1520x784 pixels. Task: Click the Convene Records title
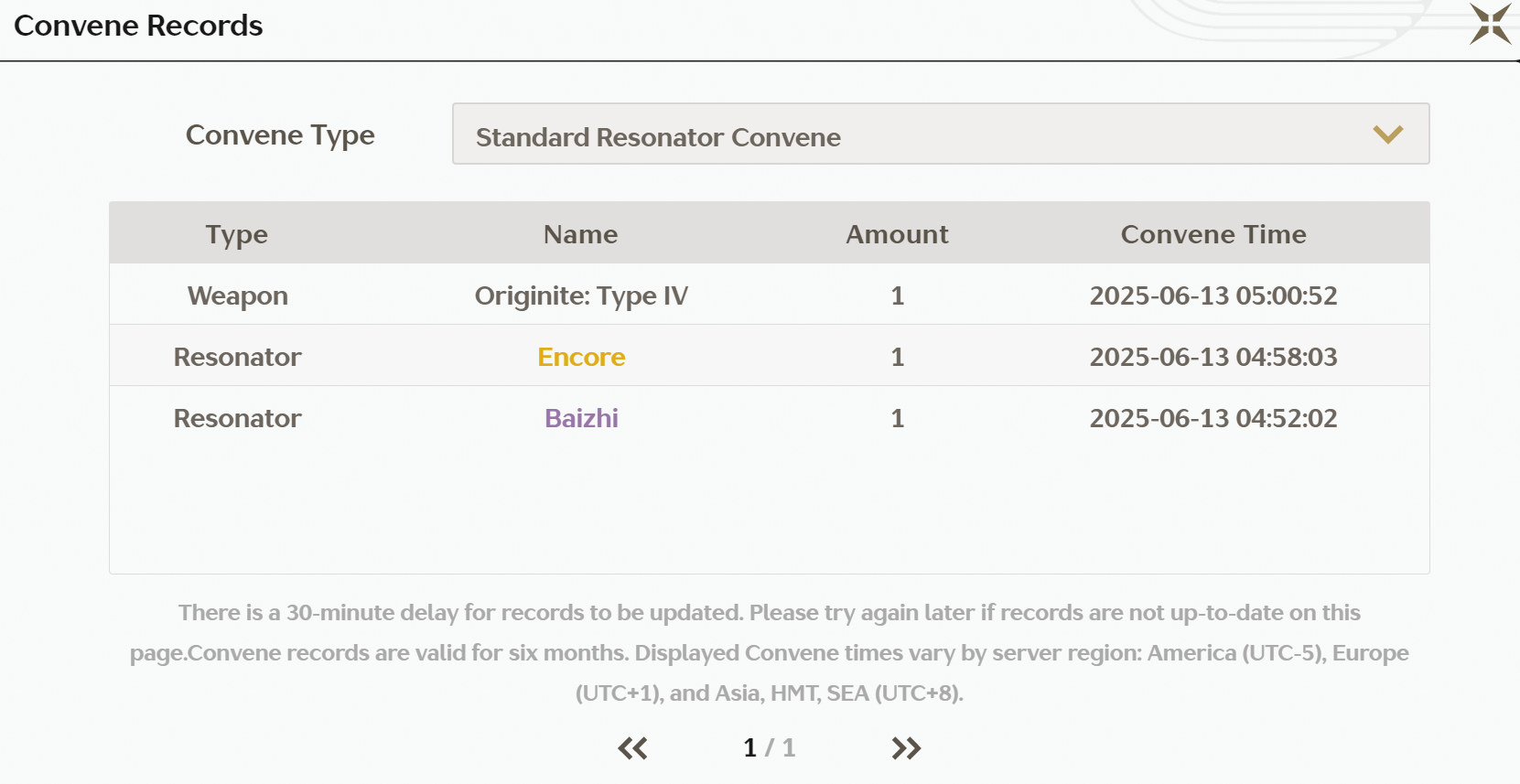(138, 26)
